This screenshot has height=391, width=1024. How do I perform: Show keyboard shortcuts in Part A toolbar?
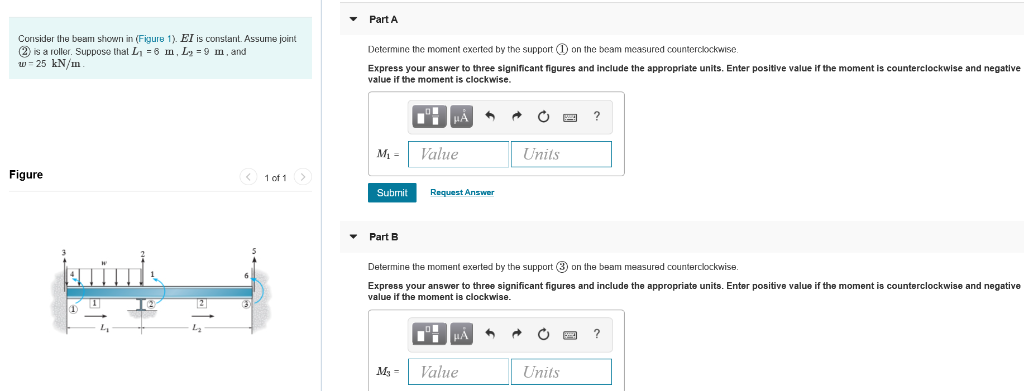570,117
